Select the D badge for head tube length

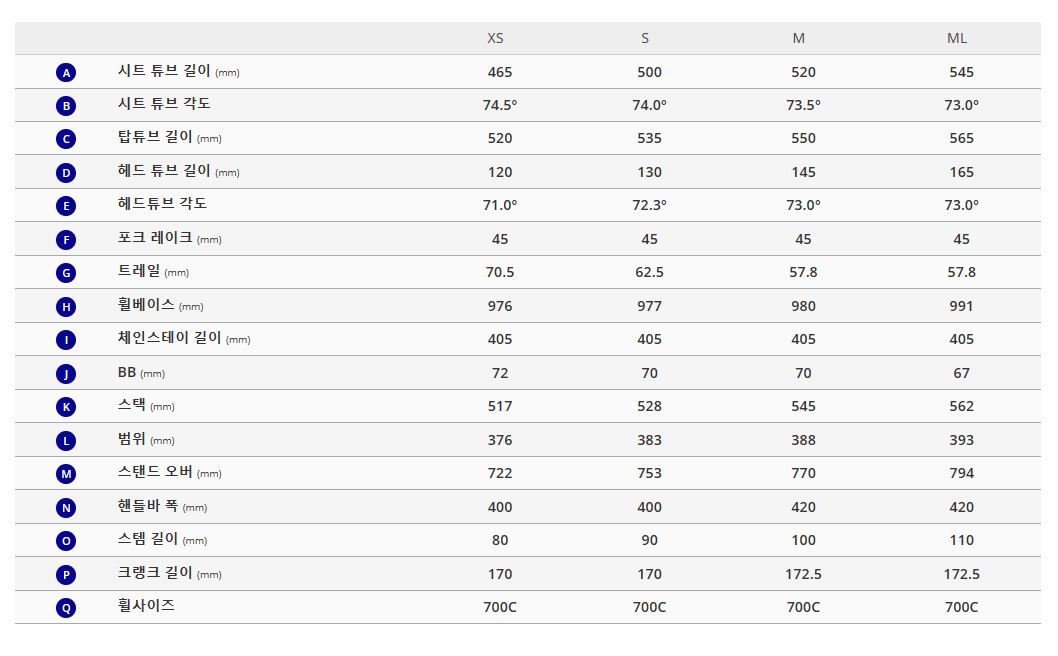(66, 173)
